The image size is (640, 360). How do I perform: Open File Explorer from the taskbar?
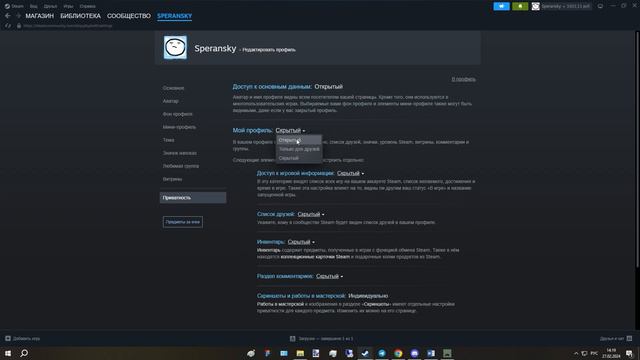(x=300, y=353)
